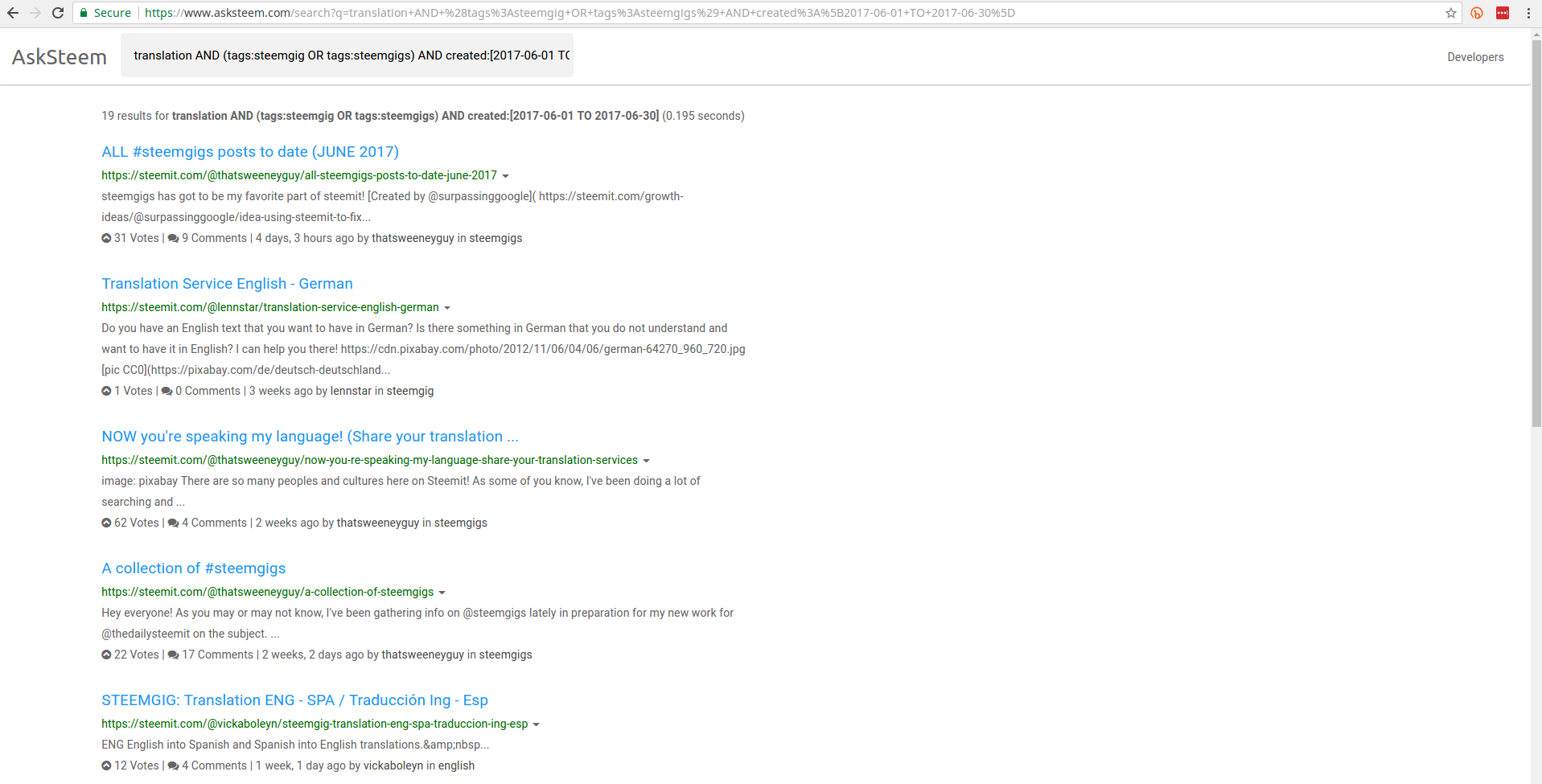Viewport: 1542px width, 784px height.
Task: Click the "Secure" label in address bar
Action: (x=113, y=13)
